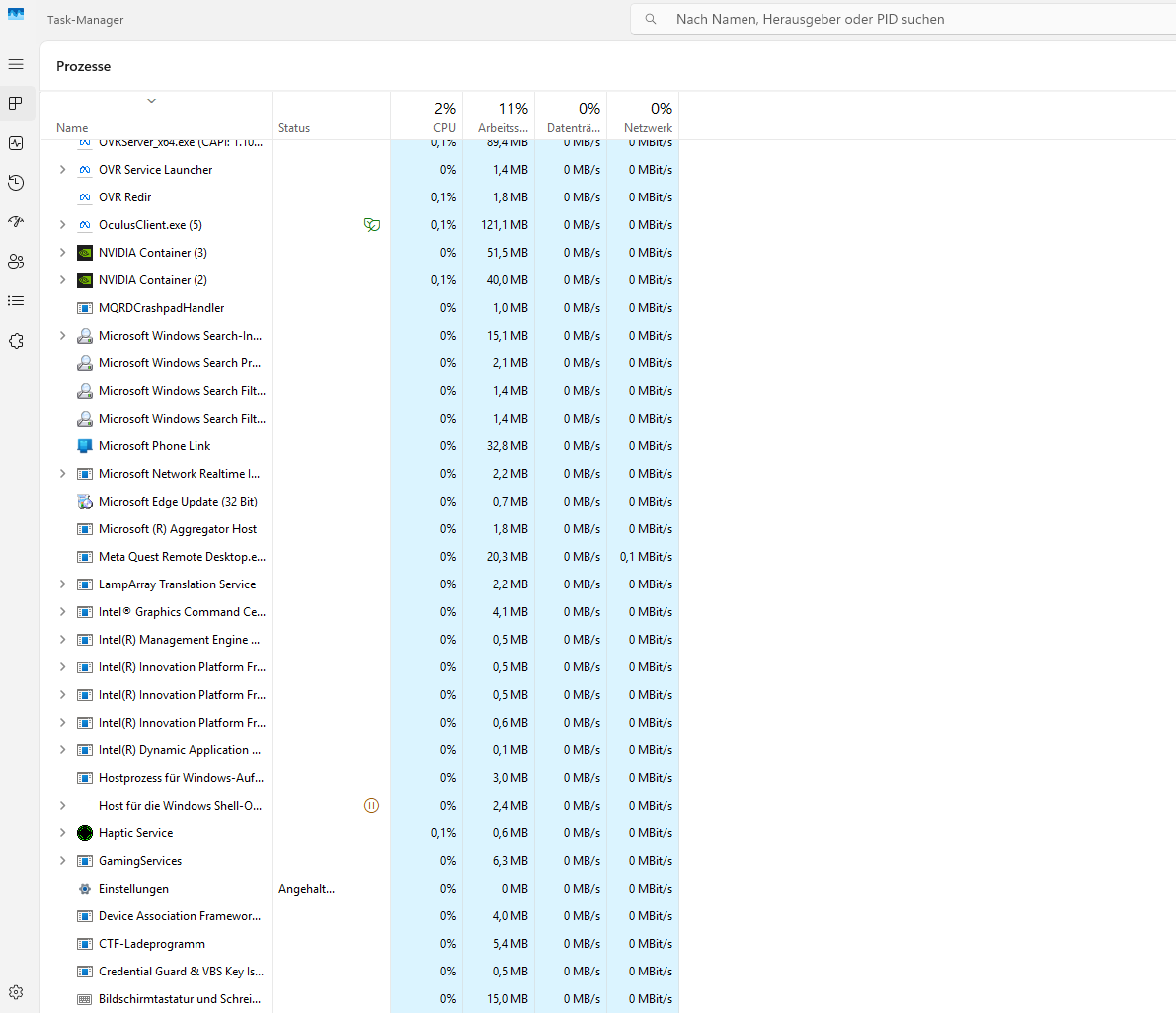Click the efficiency mode leaf for OculusClient.exe

(372, 225)
